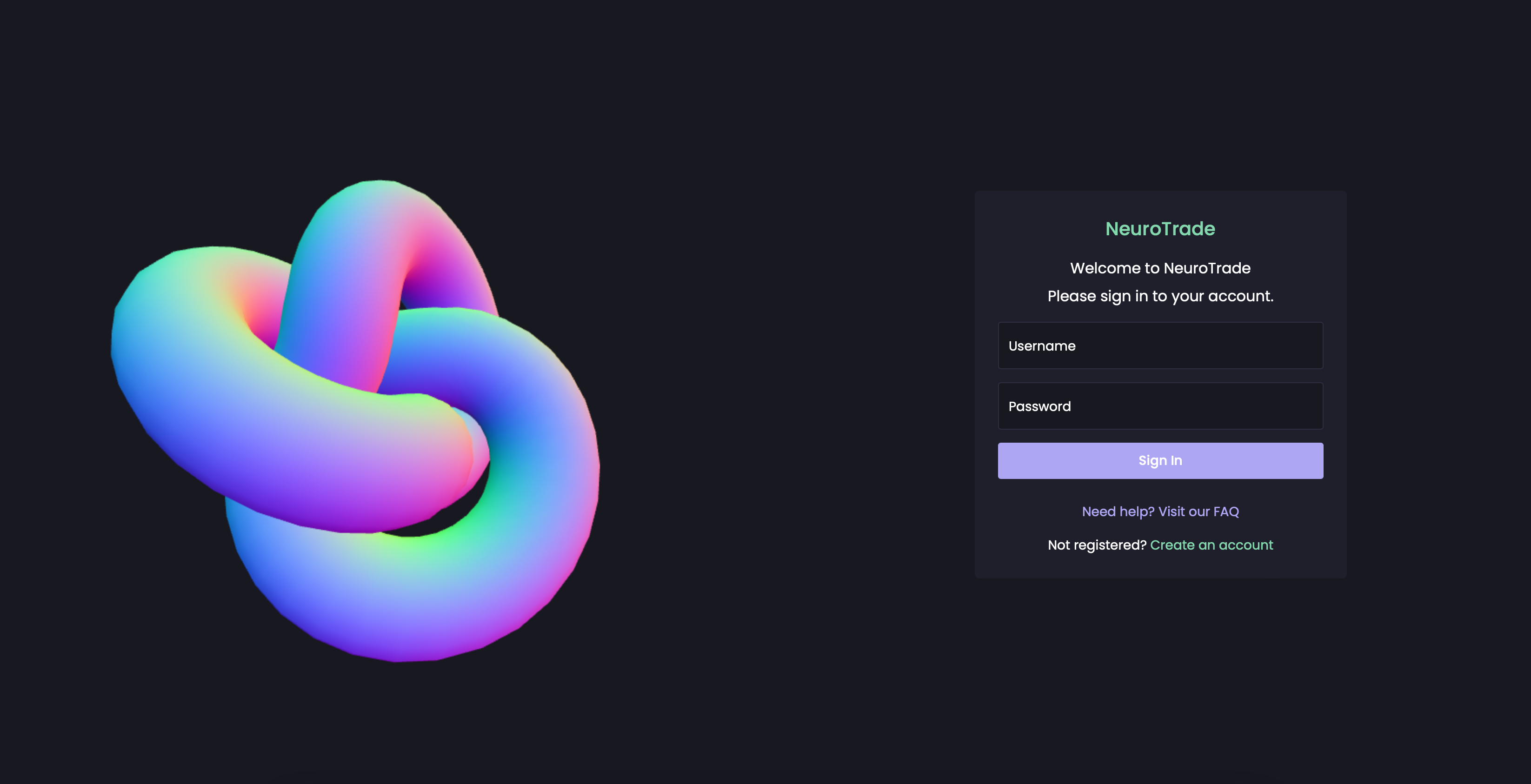Select the Username placeholder text

tap(1042, 346)
